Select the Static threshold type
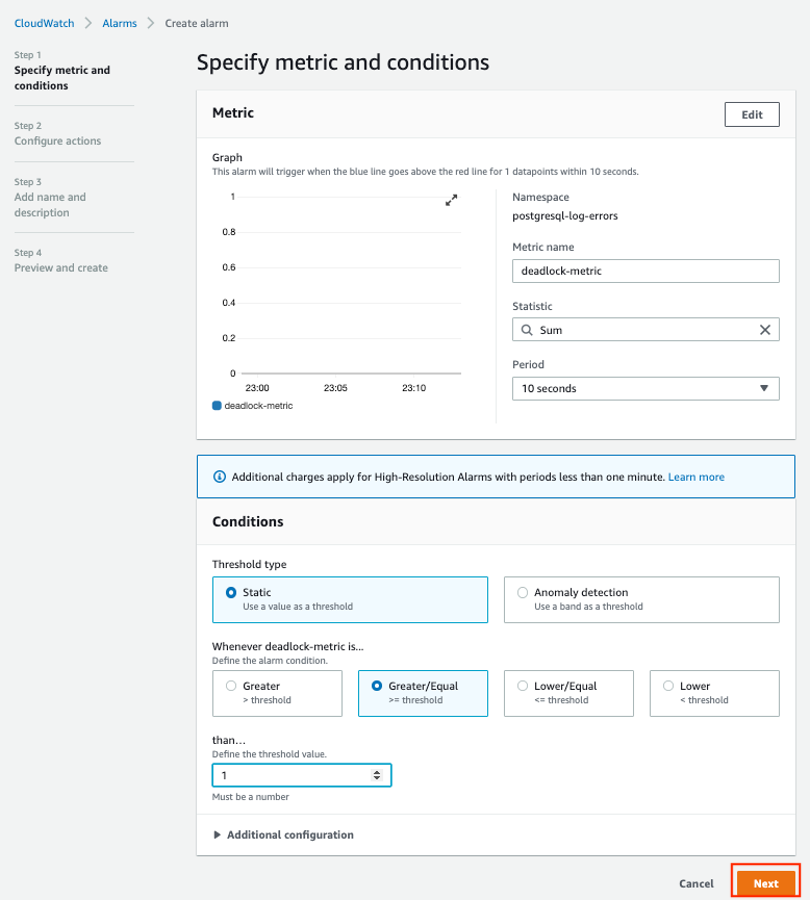810x902 pixels. [232, 593]
